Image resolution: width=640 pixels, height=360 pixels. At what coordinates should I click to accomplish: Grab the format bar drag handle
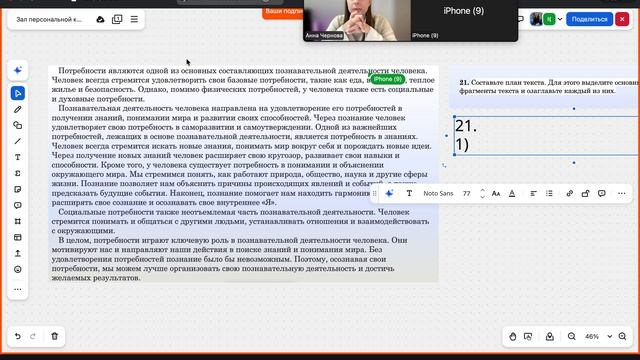tap(375, 193)
